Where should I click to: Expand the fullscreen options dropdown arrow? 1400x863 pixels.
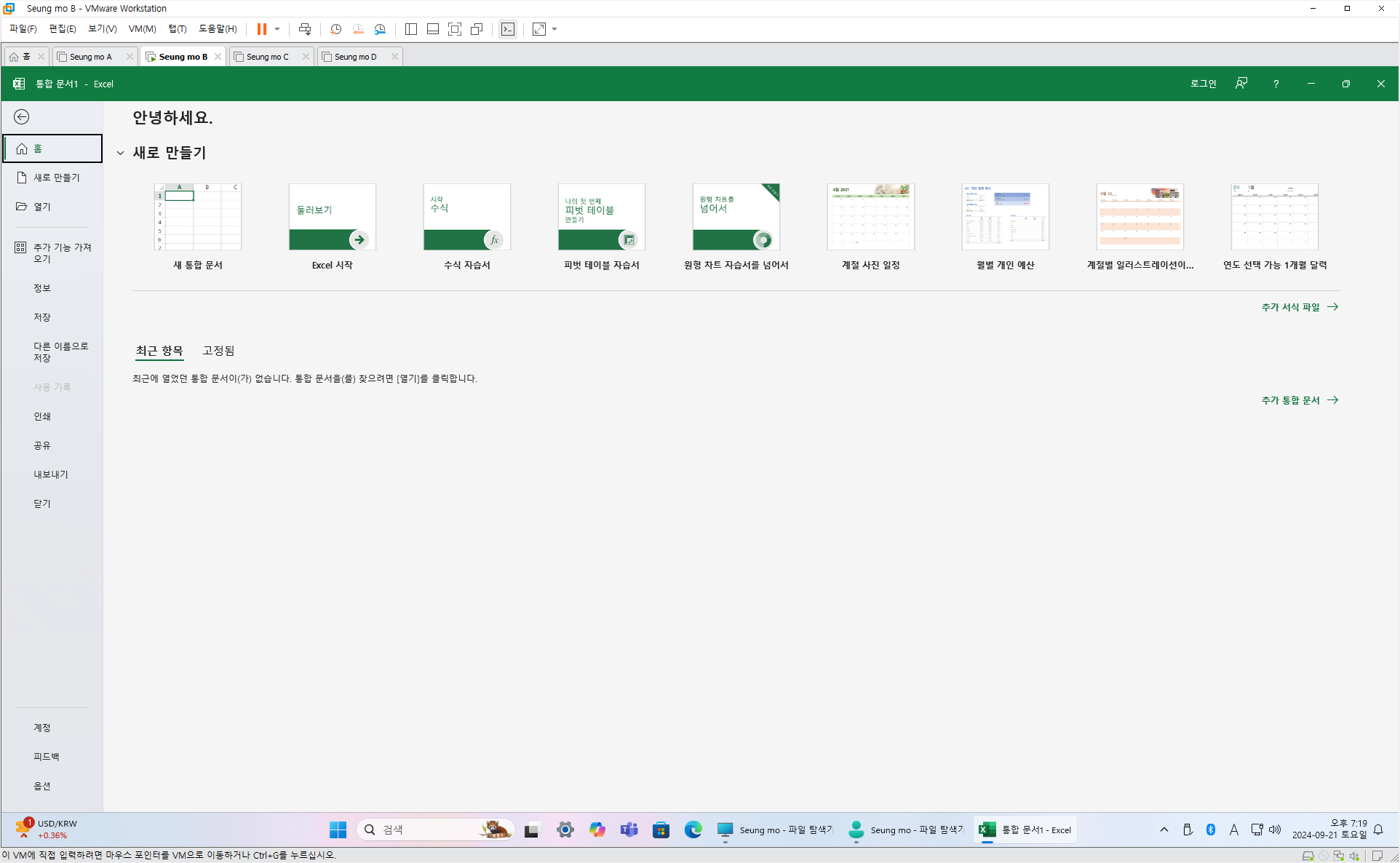(554, 29)
